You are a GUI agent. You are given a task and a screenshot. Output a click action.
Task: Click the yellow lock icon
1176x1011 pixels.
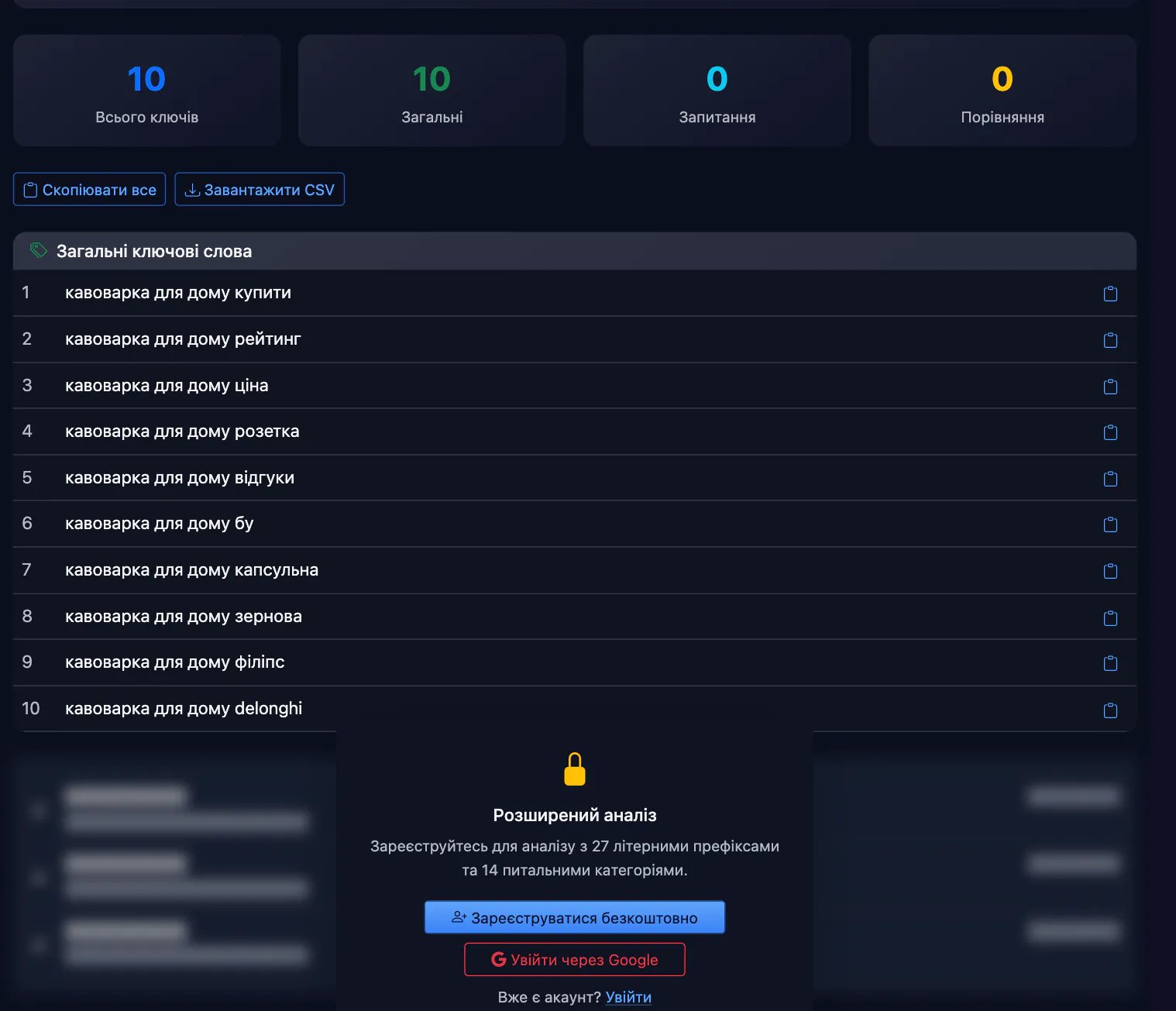pos(575,769)
